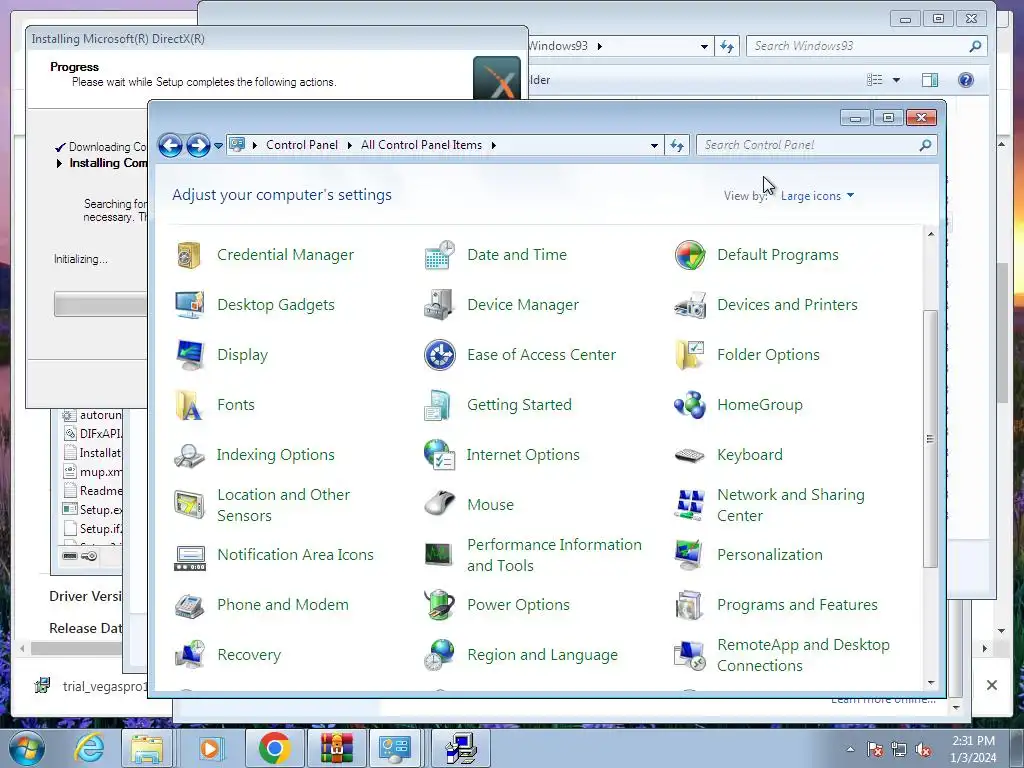Open the Fonts icon
The width and height of the screenshot is (1024, 768).
[x=189, y=405]
